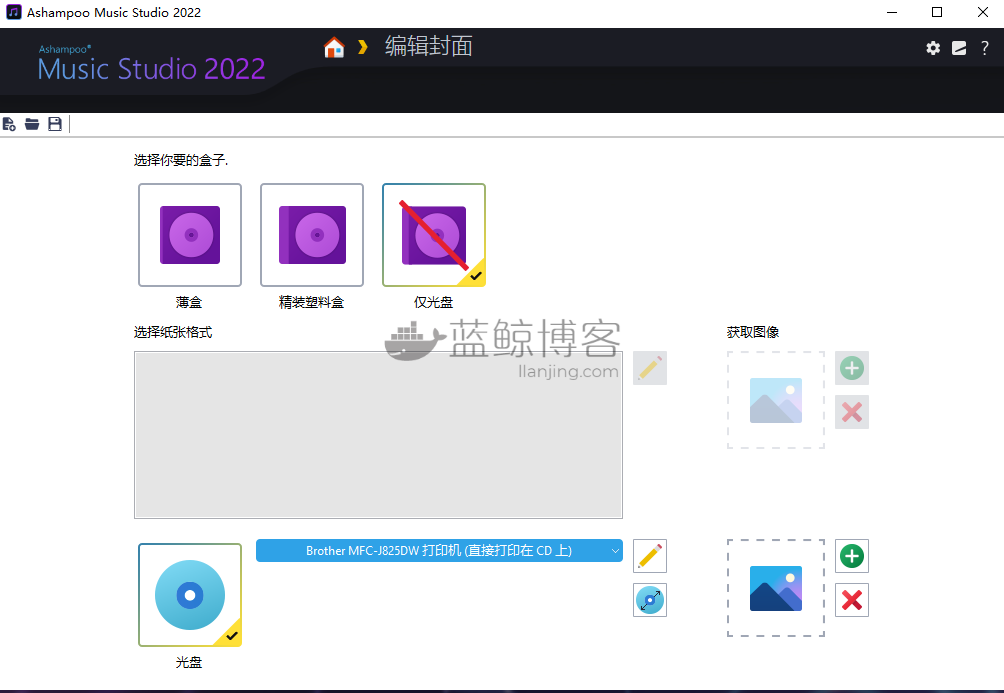The height and width of the screenshot is (693, 1004).
Task: Click the question mark help icon
Action: tap(984, 48)
